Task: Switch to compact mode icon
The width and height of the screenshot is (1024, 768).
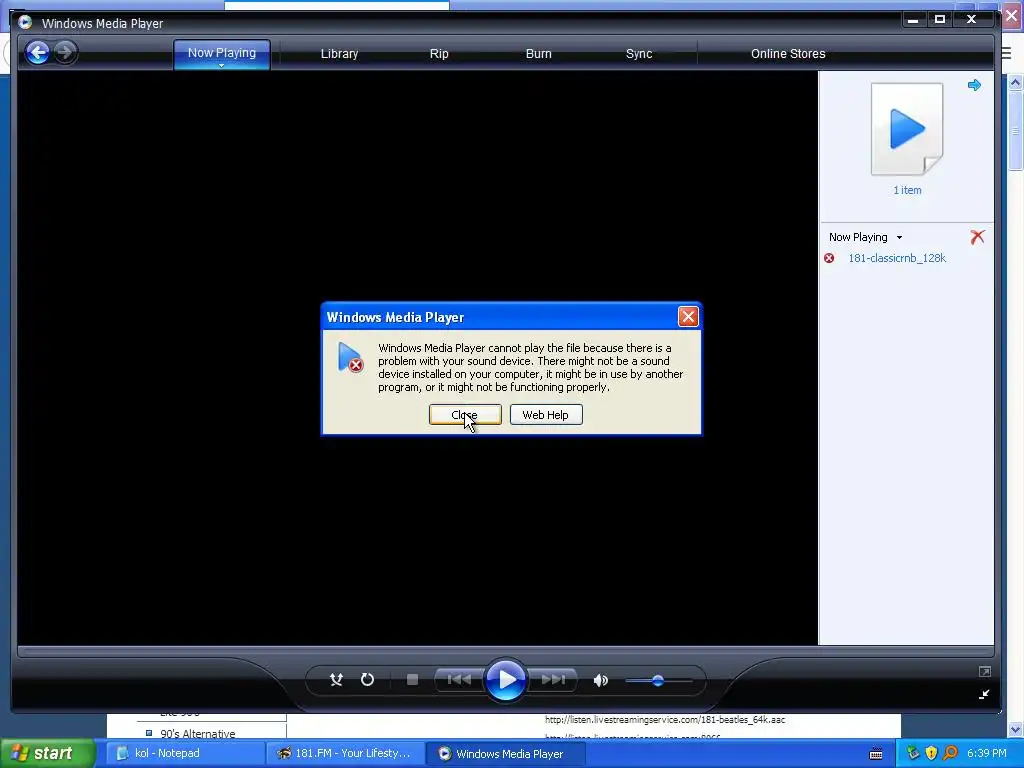Action: 984,694
